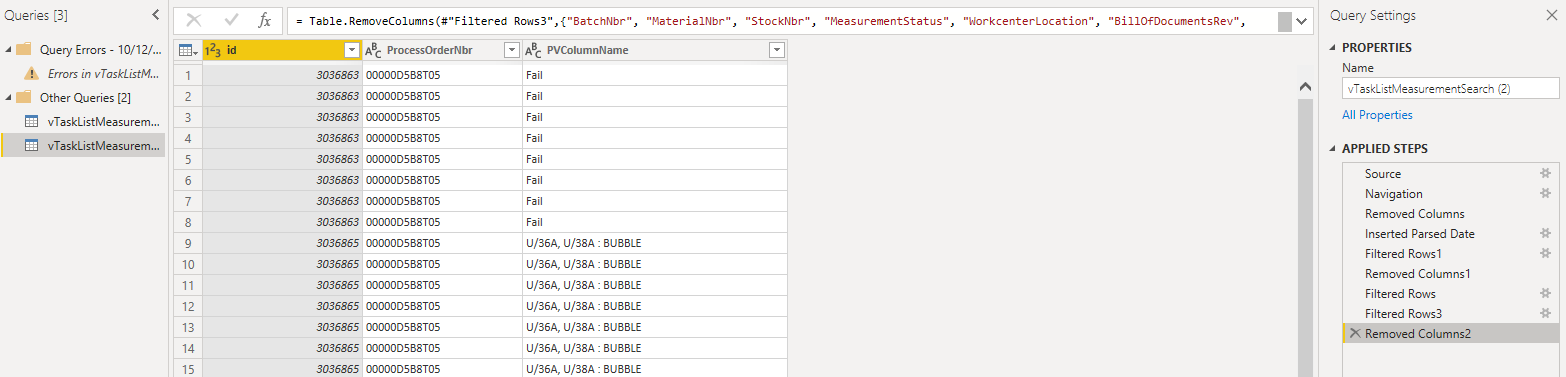Open filter dropdown for PVColumnName column
The width and height of the screenshot is (1566, 377).
pos(776,50)
